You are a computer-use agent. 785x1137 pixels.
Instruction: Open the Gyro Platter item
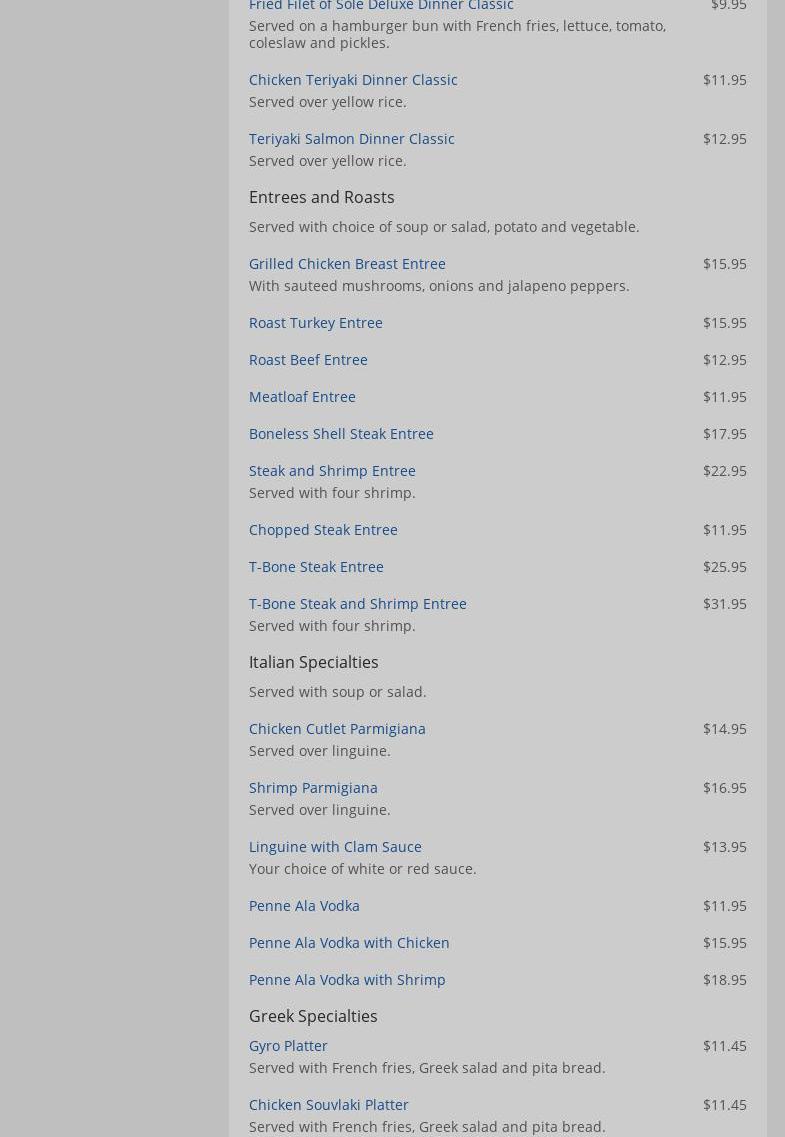tap(288, 1046)
